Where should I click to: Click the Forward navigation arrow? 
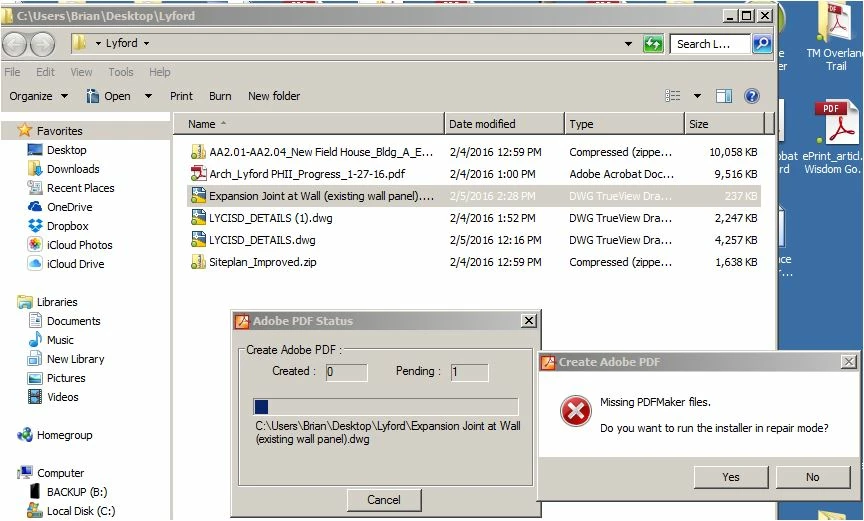click(42, 44)
